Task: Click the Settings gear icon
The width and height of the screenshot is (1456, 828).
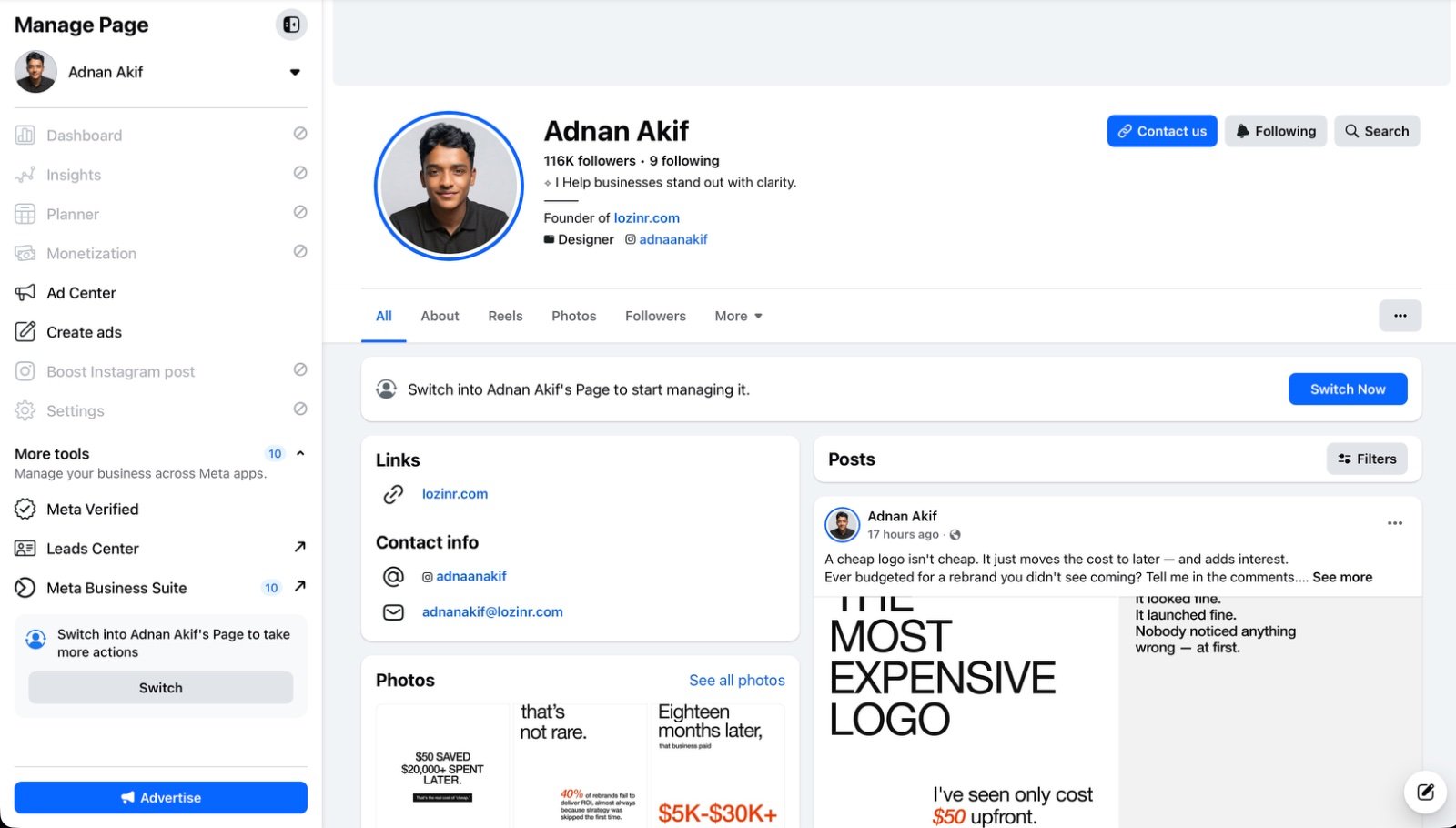Action: pyautogui.click(x=25, y=410)
